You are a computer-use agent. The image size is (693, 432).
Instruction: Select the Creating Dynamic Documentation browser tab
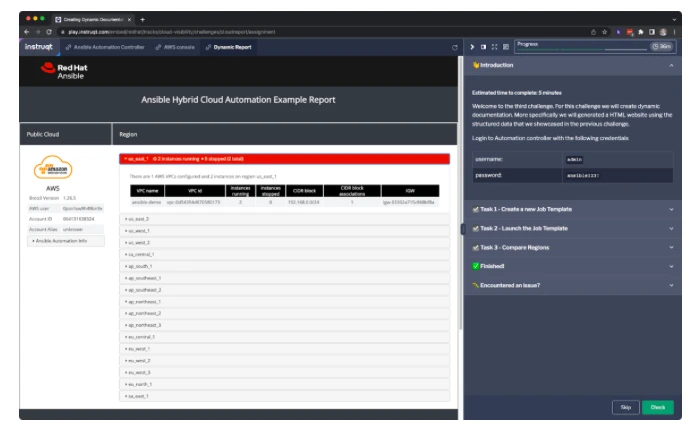pos(92,19)
